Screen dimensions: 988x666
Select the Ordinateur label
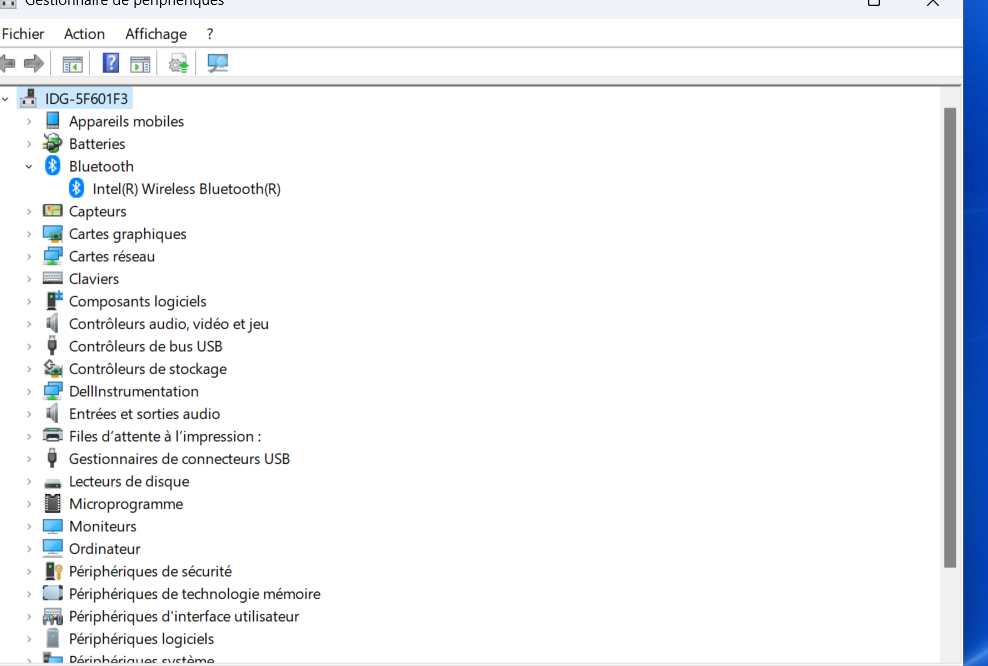click(105, 549)
